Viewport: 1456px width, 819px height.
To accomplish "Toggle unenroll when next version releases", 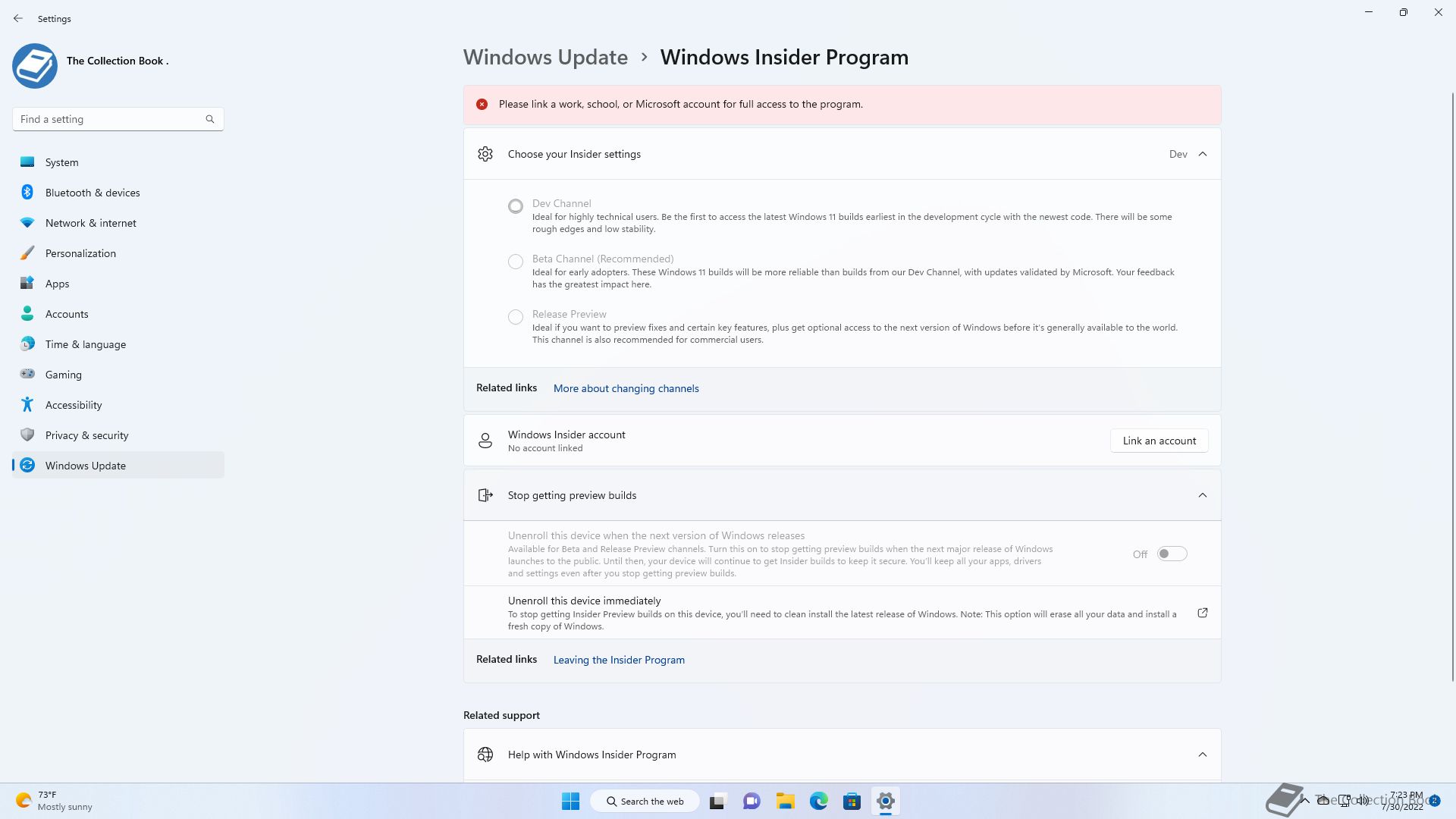I will click(x=1172, y=554).
